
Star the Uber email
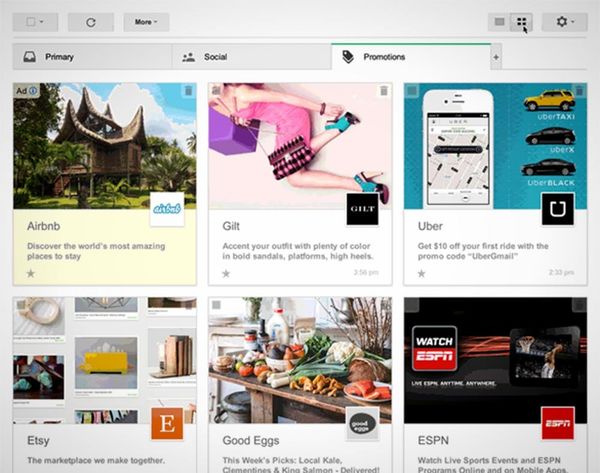click(x=422, y=272)
